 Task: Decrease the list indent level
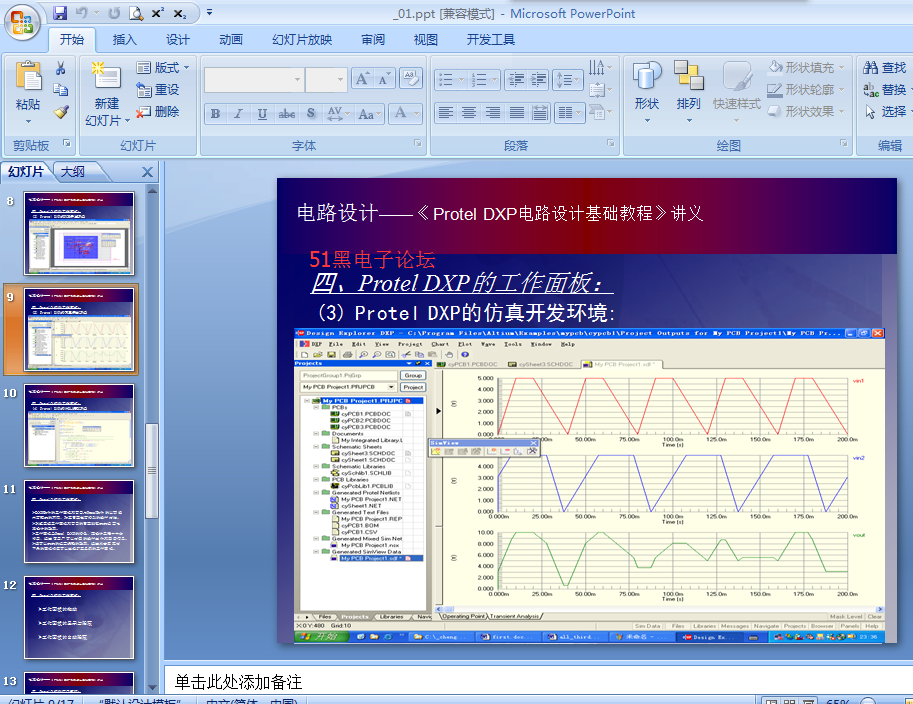(x=516, y=79)
